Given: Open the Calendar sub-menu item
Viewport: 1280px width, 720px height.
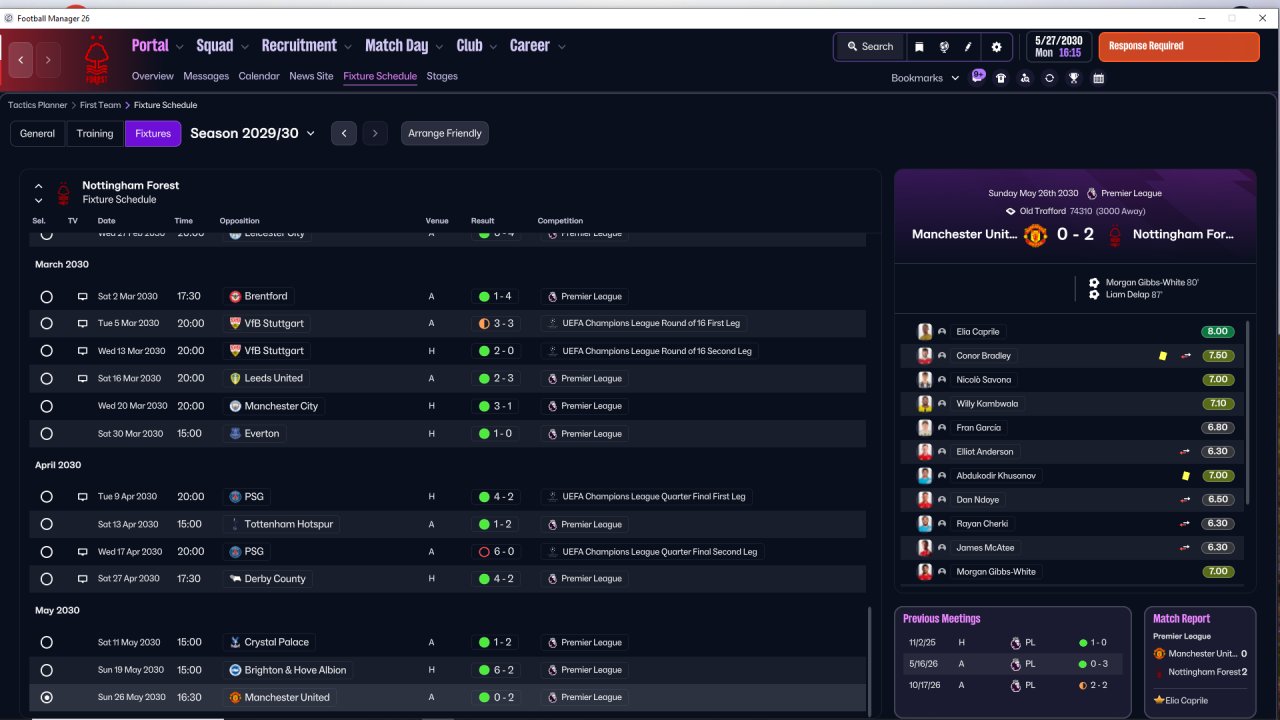Looking at the screenshot, I should [259, 76].
